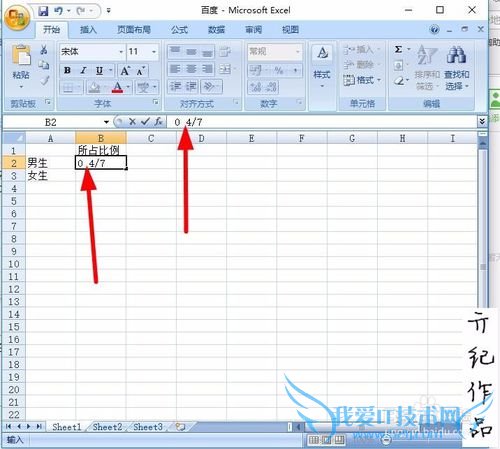Apply red font color
Screen dimensions: 500x449
pyautogui.click(x=117, y=87)
